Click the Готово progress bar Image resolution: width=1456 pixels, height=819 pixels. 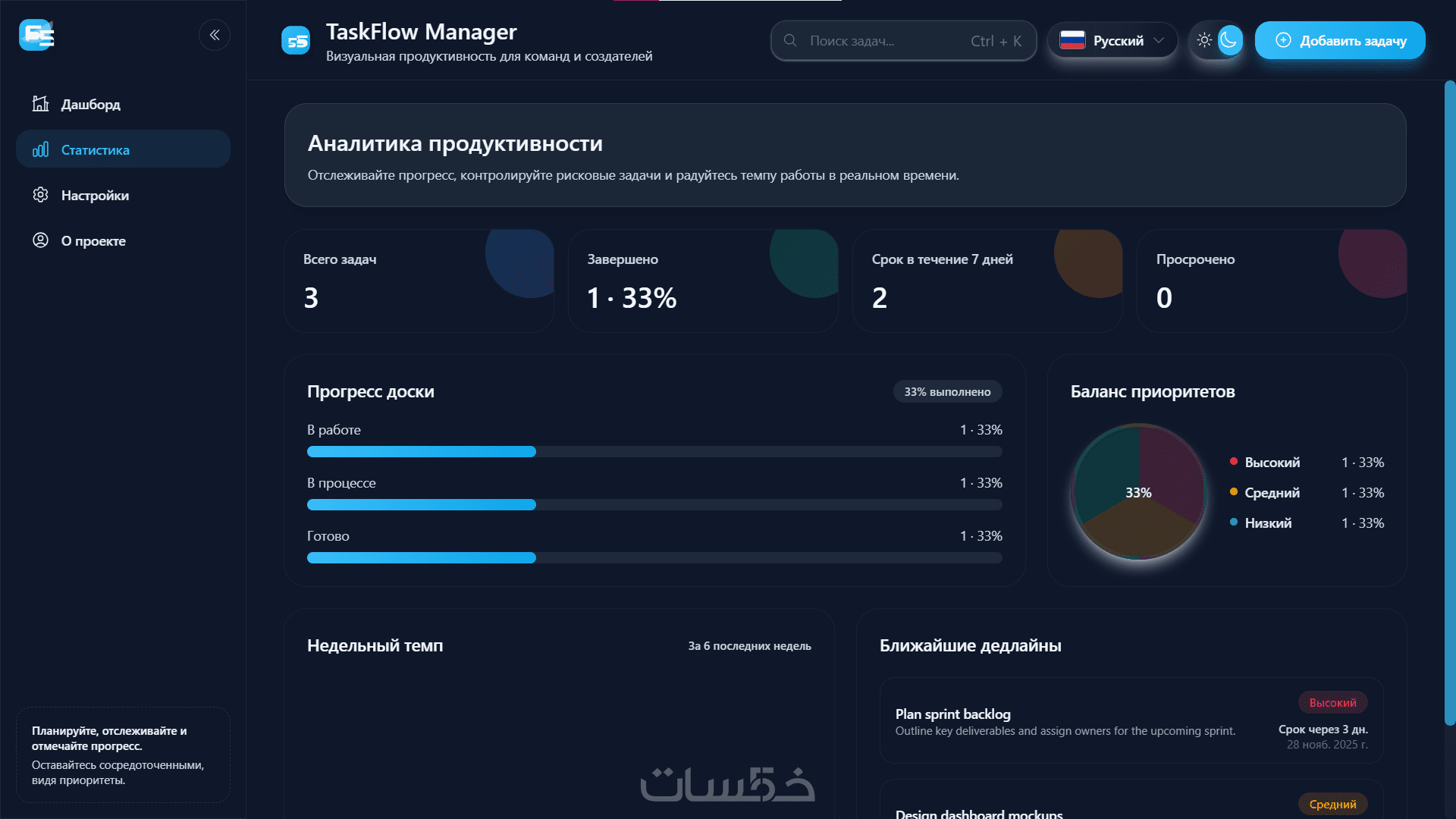coord(654,558)
